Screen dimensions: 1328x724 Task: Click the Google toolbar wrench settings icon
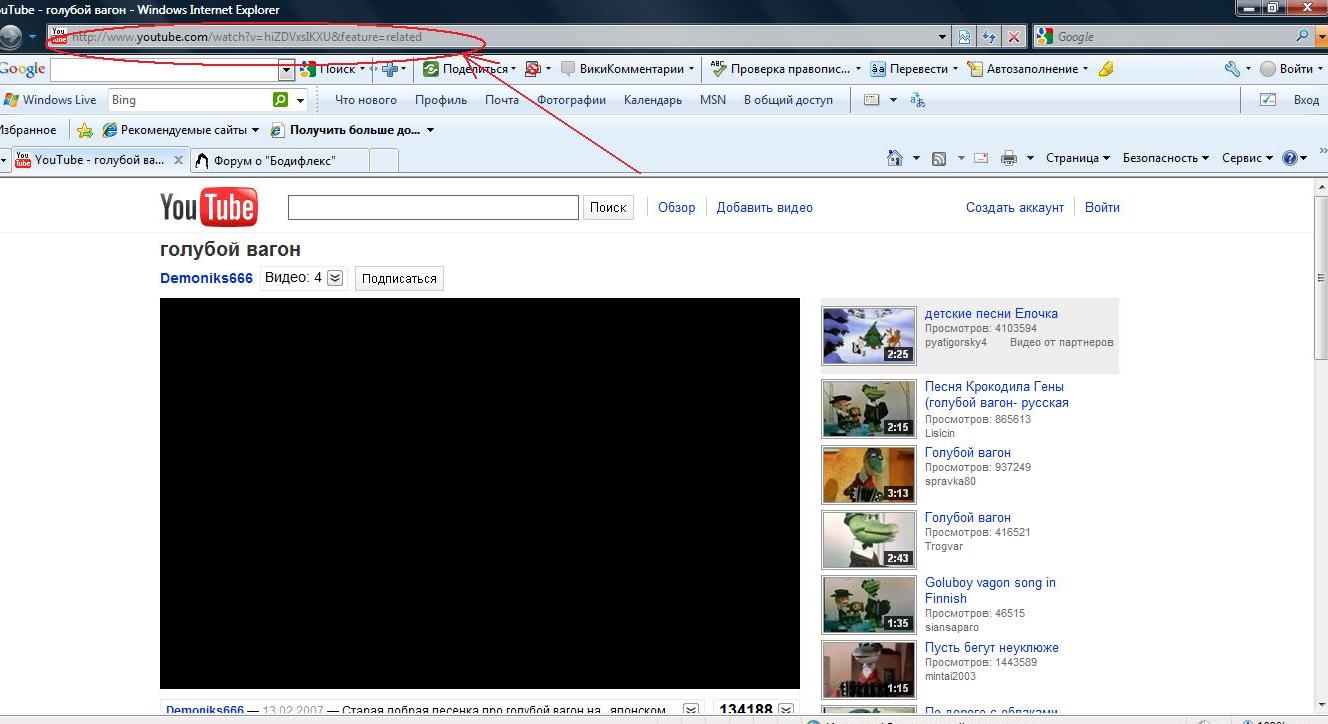pyautogui.click(x=1232, y=69)
